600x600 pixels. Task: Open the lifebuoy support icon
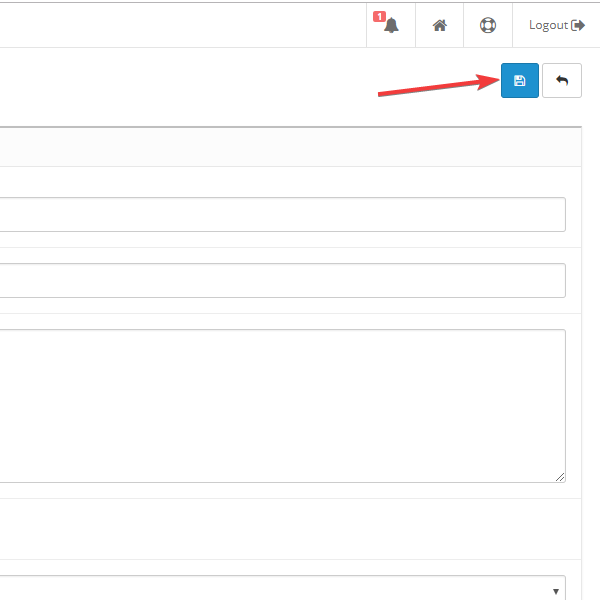tap(488, 26)
